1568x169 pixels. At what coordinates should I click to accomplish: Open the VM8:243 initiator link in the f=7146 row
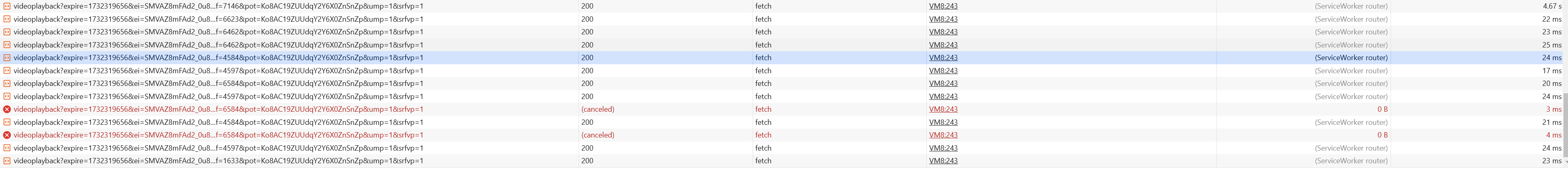943,6
